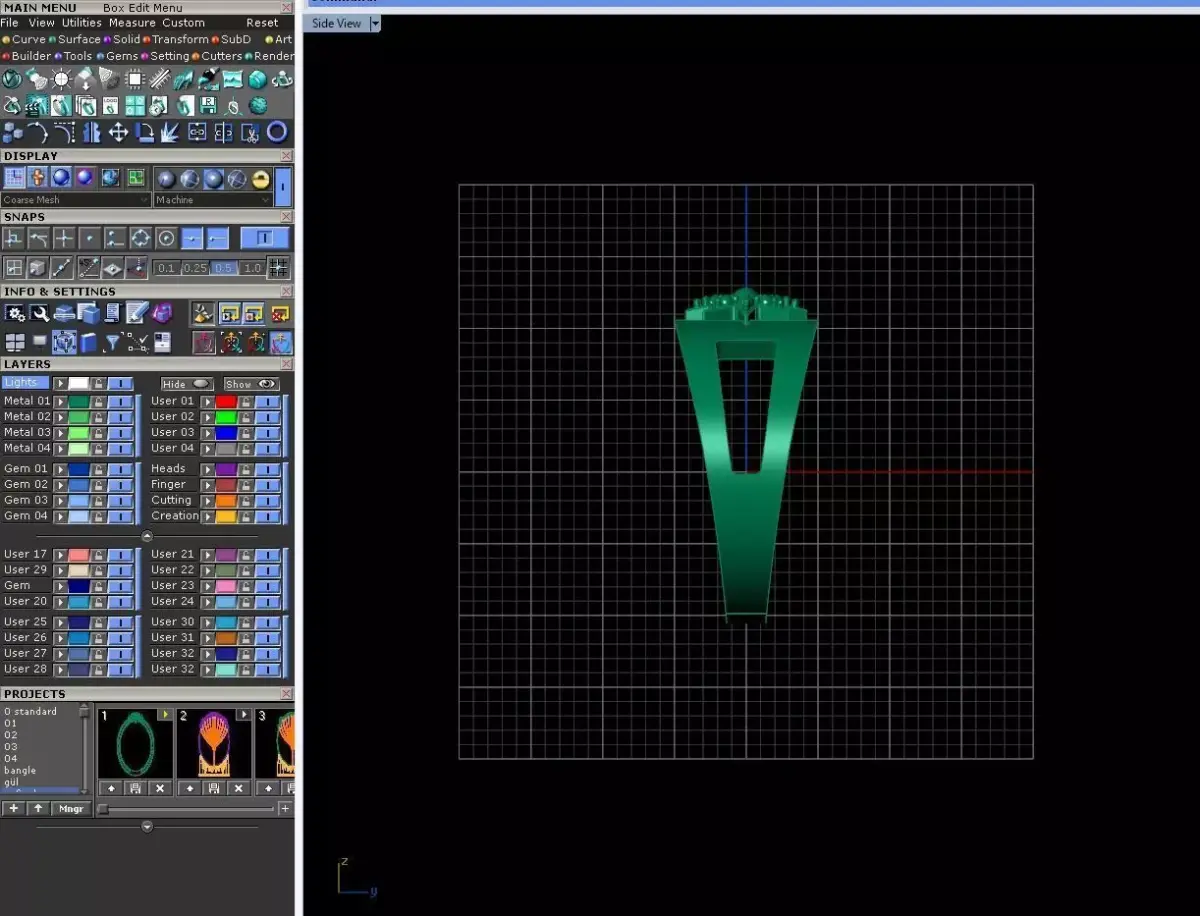The image size is (1200, 916).
Task: Click the Show button with eye icon
Action: pos(251,384)
